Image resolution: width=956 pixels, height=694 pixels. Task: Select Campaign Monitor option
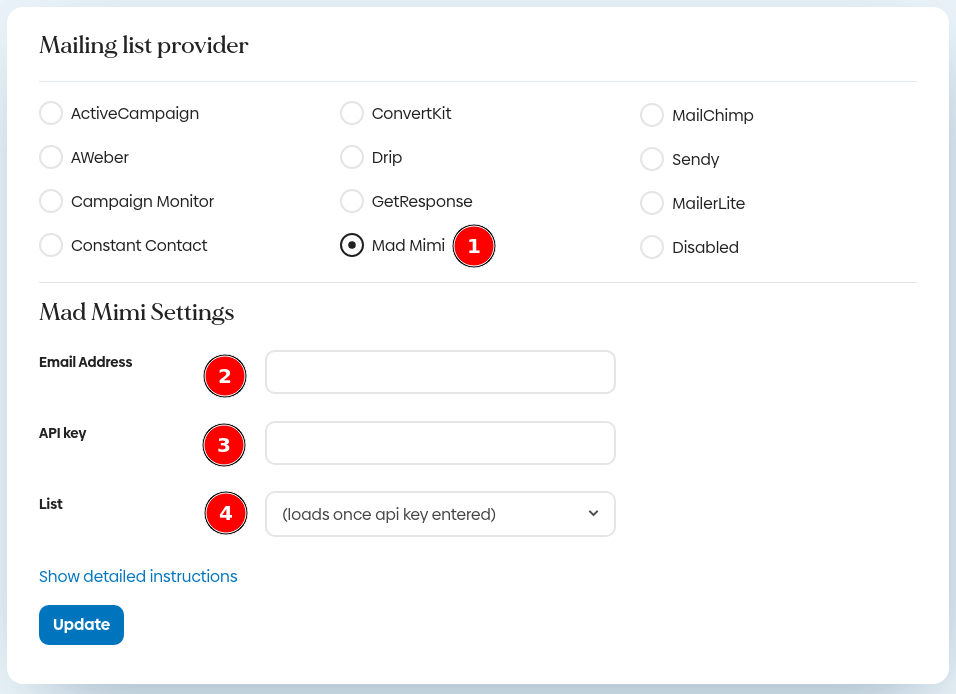click(x=51, y=201)
